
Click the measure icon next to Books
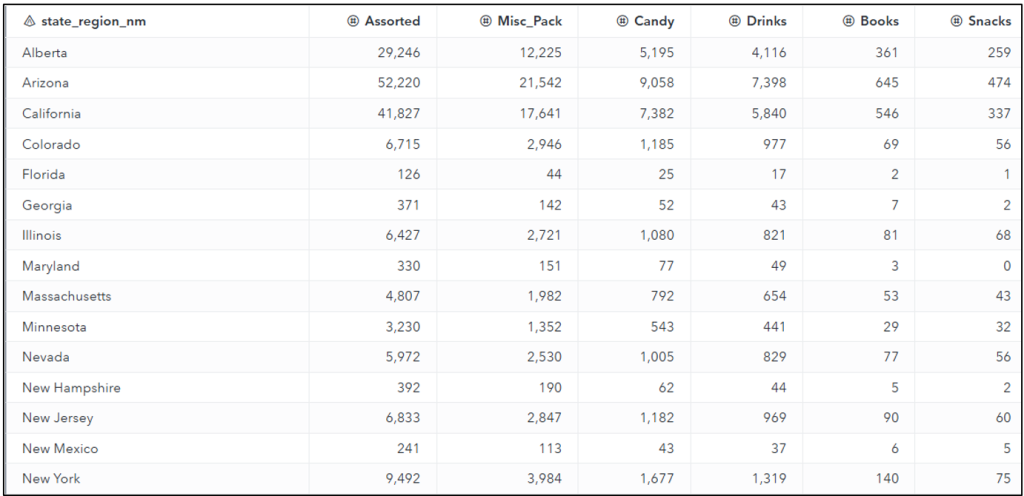849,22
